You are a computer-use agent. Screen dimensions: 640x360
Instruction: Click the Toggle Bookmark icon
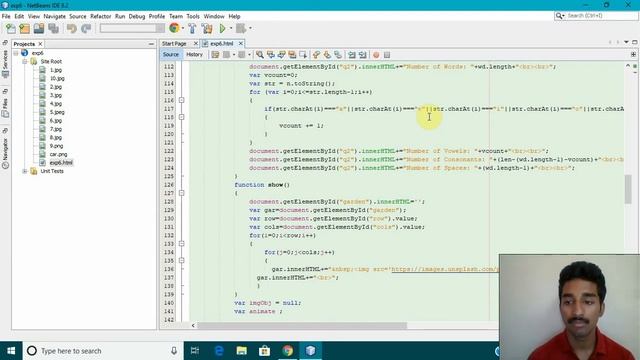point(338,55)
